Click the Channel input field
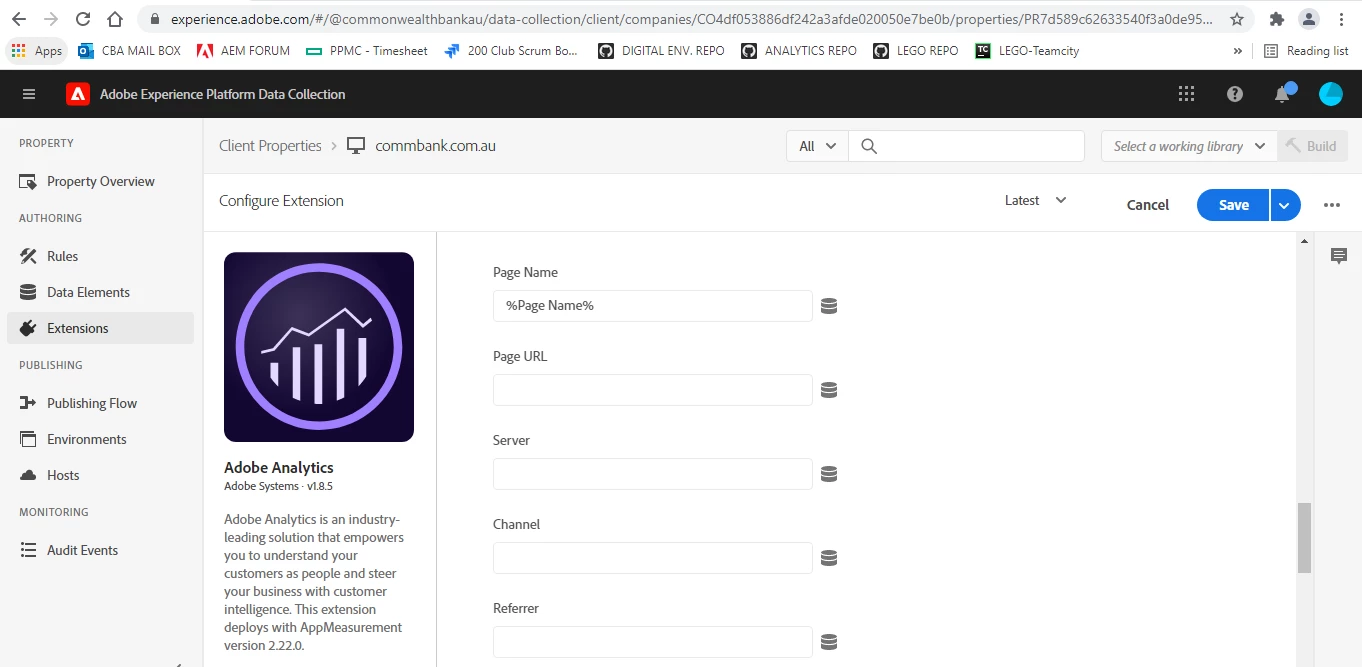 652,558
